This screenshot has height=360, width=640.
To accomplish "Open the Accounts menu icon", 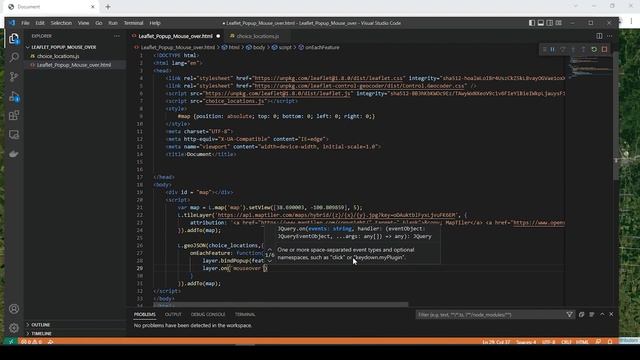I will (x=14, y=309).
